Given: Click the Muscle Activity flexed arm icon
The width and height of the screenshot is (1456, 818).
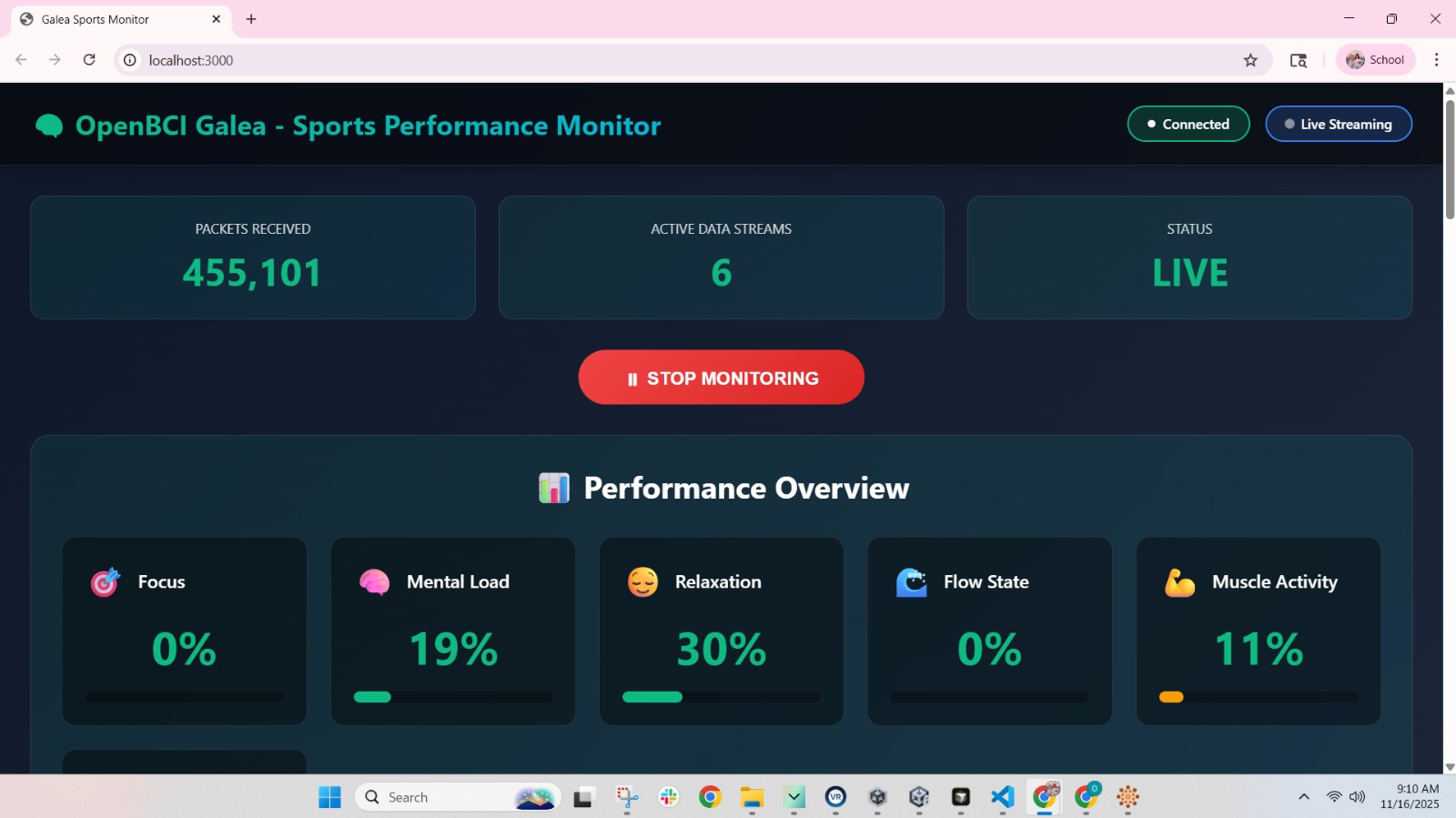Looking at the screenshot, I should (x=1179, y=582).
